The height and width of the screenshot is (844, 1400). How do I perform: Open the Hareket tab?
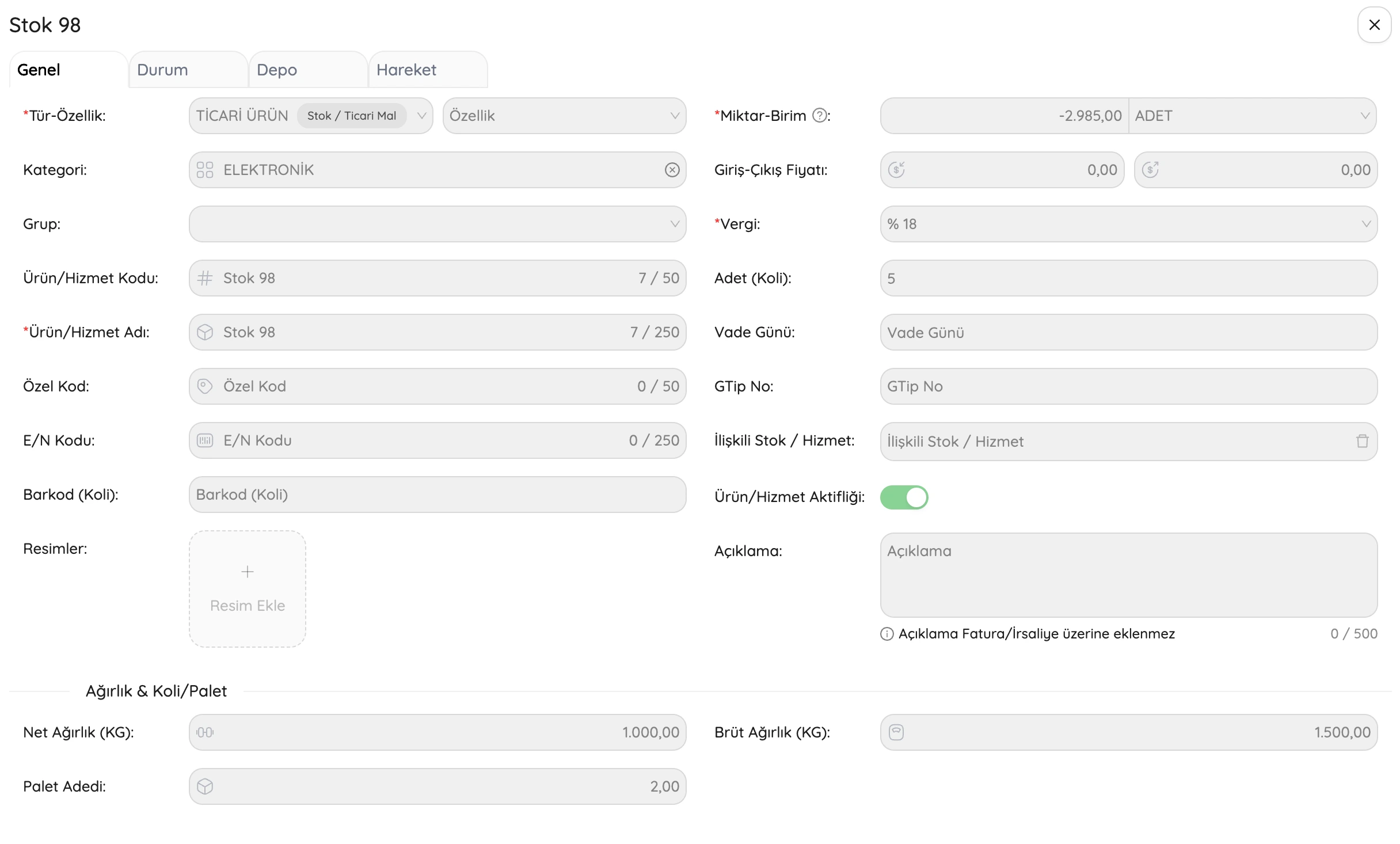[428, 70]
